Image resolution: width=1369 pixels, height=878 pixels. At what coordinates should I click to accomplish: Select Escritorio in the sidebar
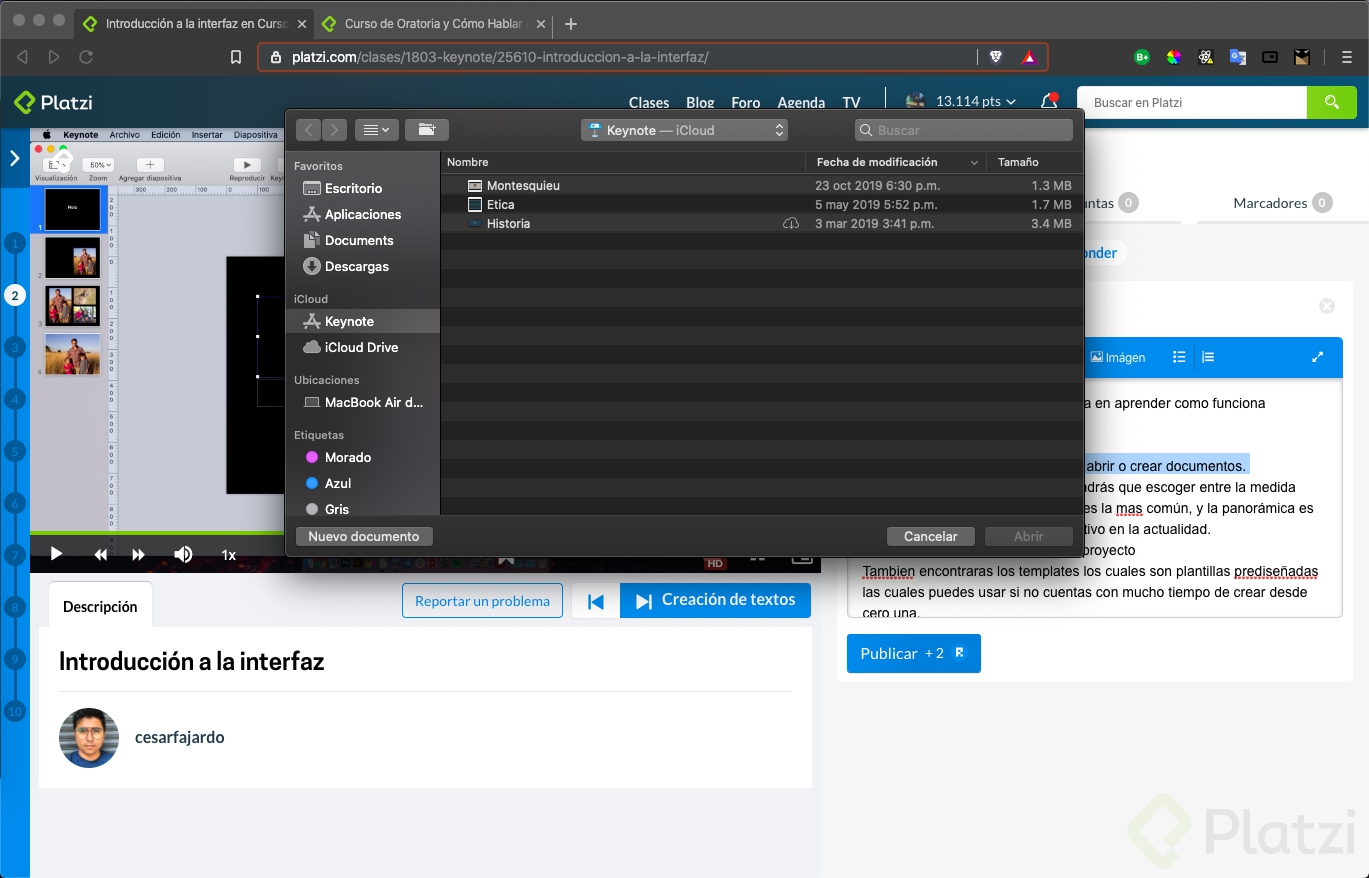(x=353, y=188)
